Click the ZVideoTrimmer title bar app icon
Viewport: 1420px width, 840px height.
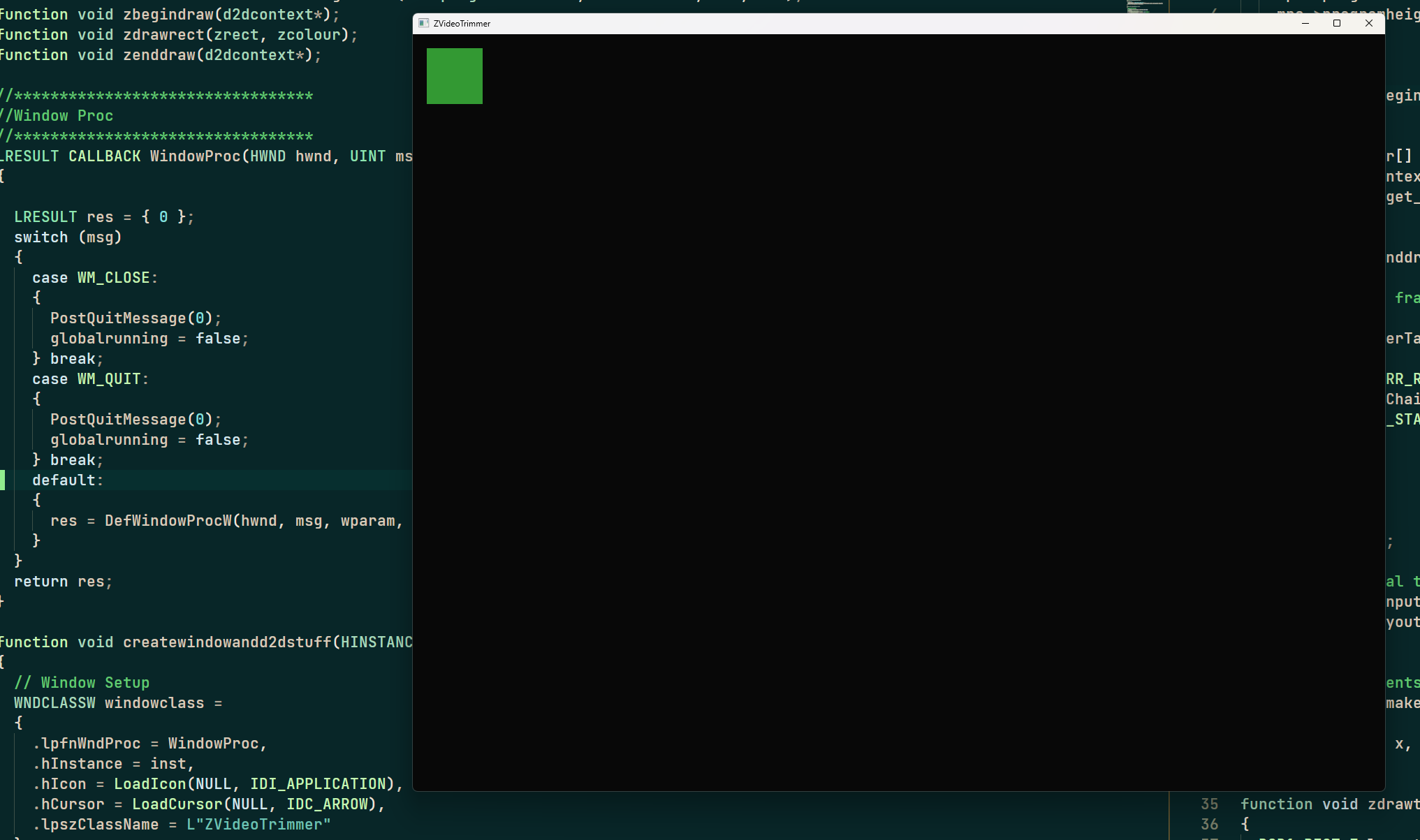point(423,23)
